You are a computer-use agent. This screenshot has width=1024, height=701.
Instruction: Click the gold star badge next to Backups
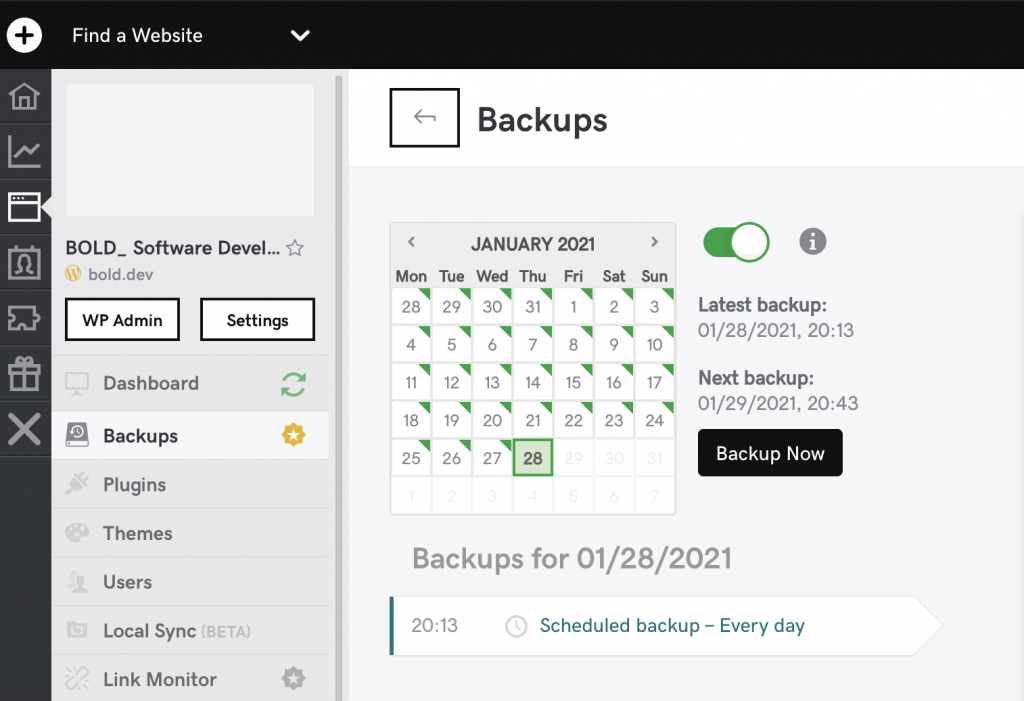(x=293, y=435)
